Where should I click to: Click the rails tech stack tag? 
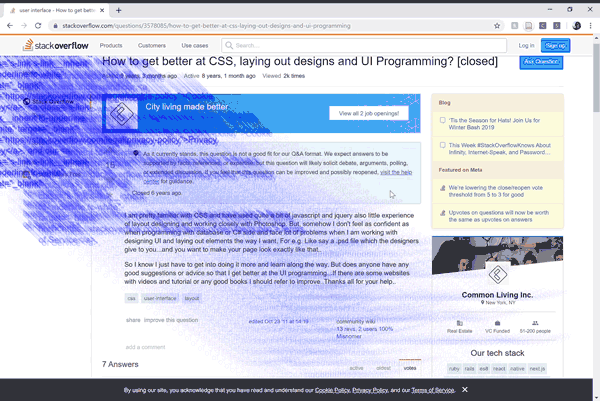point(470,369)
